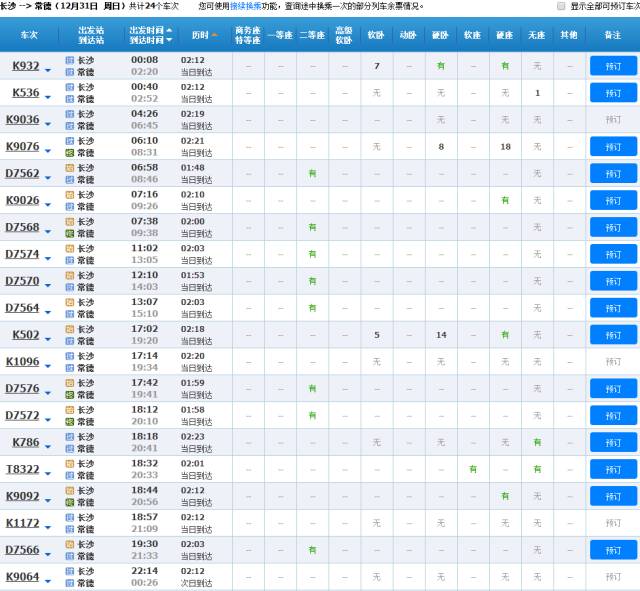Expand details for train K502

pyautogui.click(x=48, y=340)
